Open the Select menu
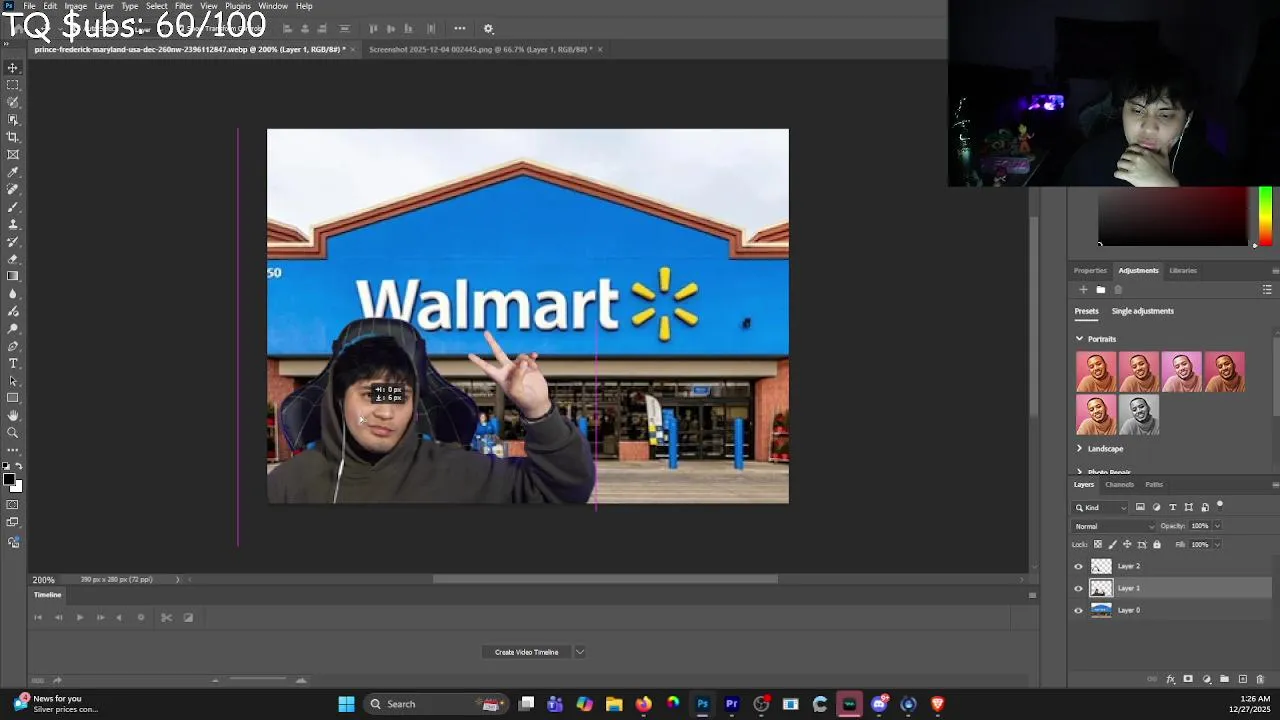Viewport: 1280px width, 720px height. coord(157,6)
